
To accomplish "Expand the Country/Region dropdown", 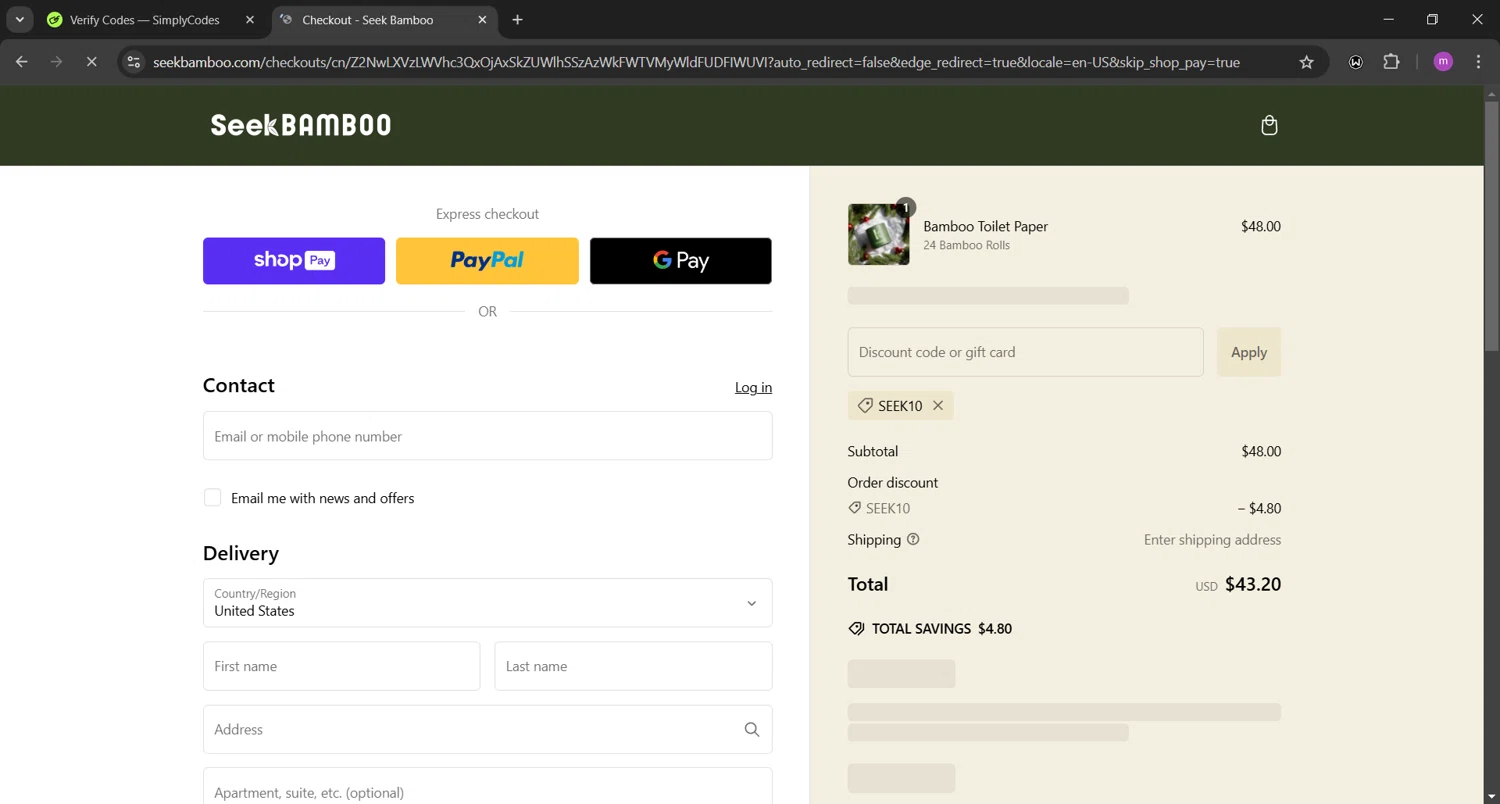I will pos(487,603).
